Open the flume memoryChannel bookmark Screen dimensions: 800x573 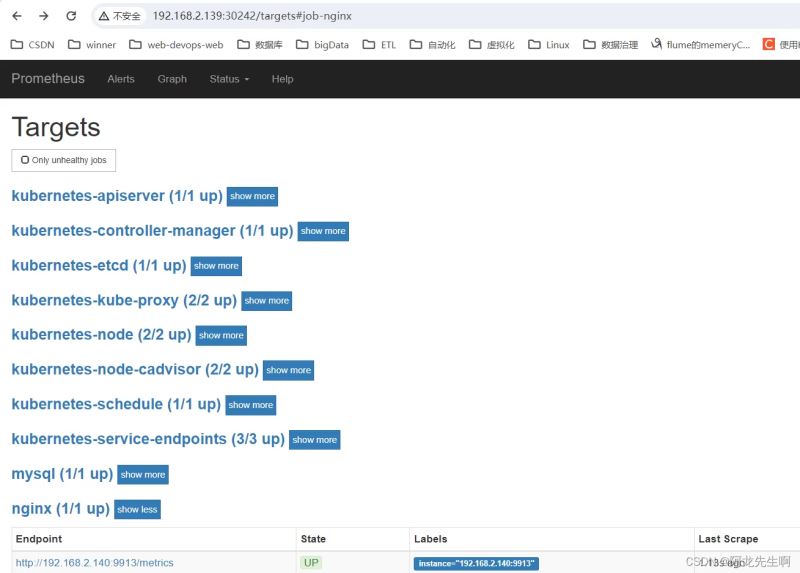(x=700, y=45)
